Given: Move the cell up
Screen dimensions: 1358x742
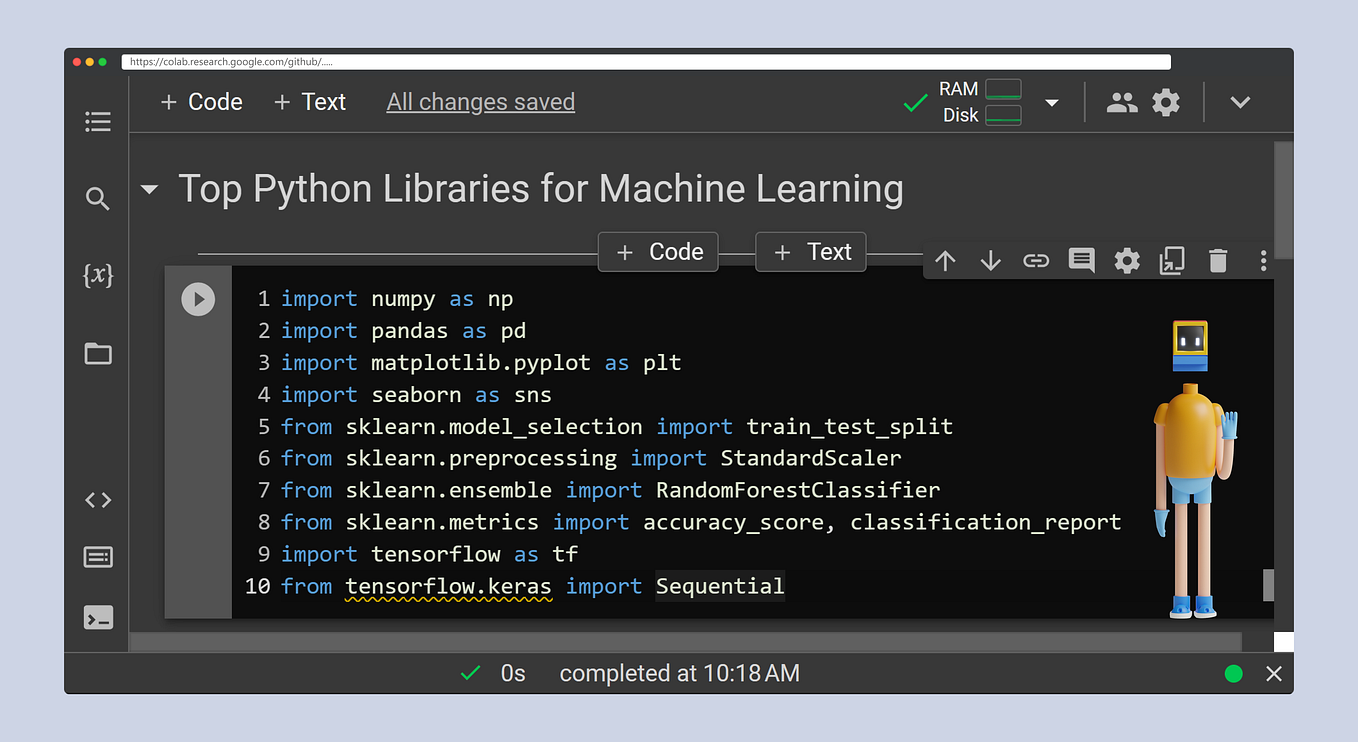Looking at the screenshot, I should [945, 260].
